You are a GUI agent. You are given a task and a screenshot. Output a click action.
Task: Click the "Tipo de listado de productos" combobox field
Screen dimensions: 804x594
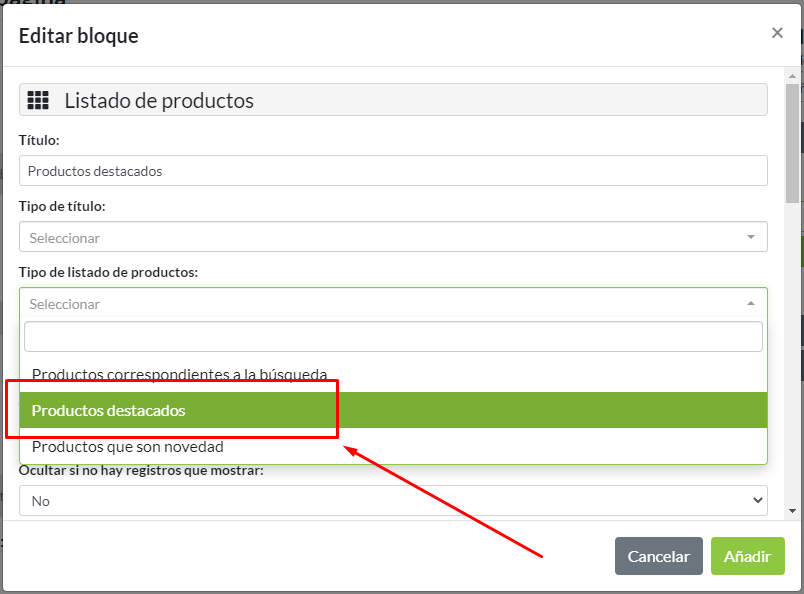click(x=390, y=303)
